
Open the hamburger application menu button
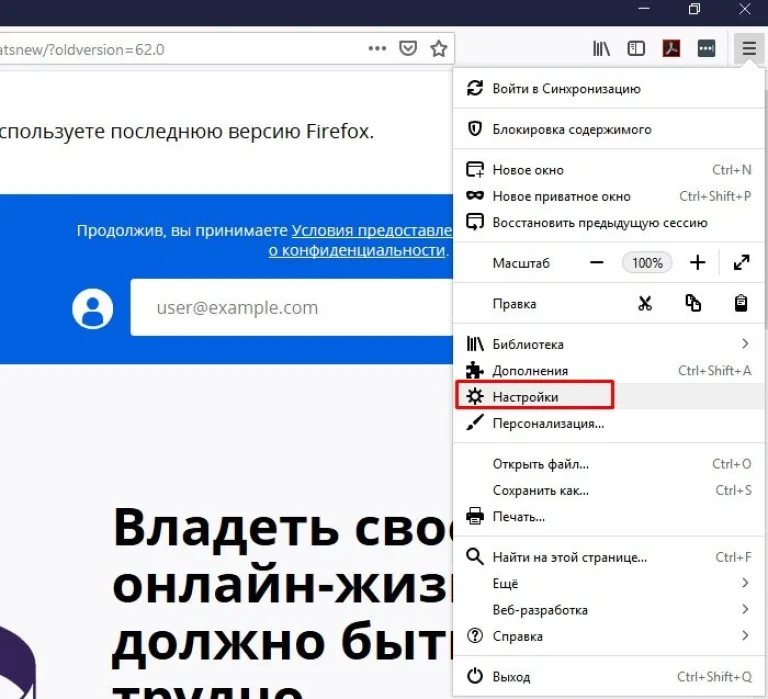(x=748, y=48)
